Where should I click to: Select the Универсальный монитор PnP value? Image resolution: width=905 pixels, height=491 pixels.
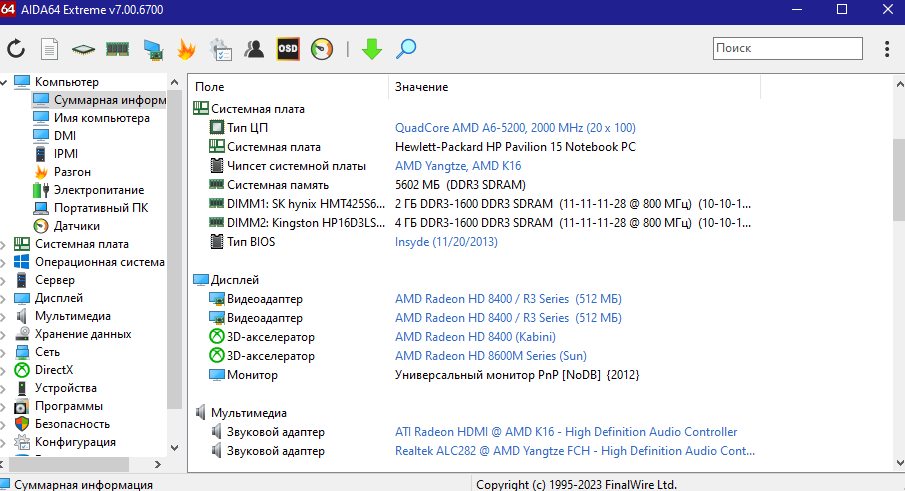pyautogui.click(x=517, y=375)
